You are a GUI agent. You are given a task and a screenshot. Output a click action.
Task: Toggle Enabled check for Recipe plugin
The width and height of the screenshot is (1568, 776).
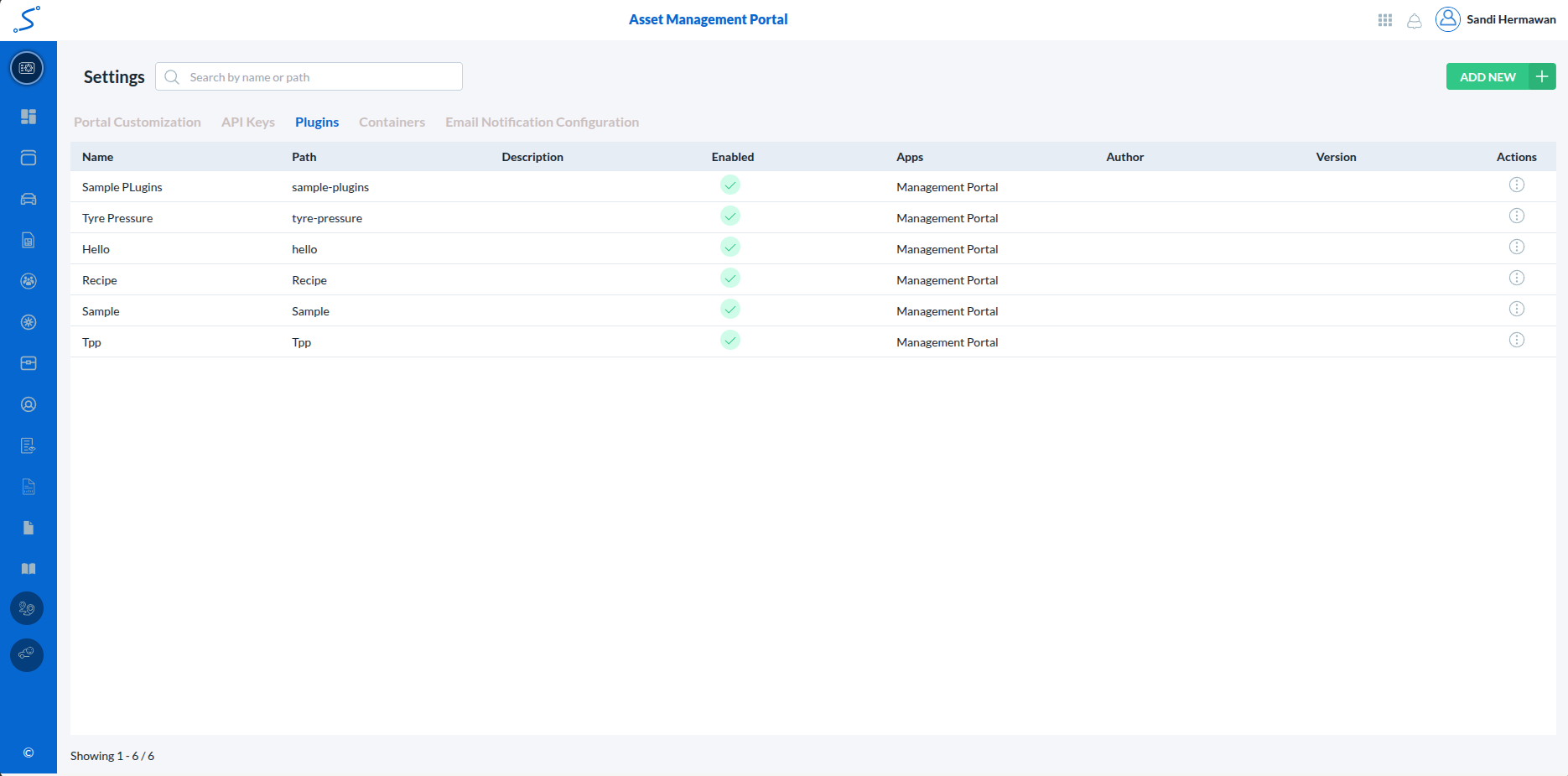coord(730,279)
